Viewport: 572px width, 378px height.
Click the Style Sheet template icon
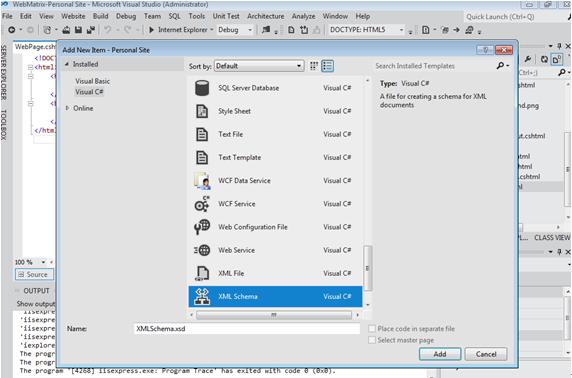pos(202,111)
